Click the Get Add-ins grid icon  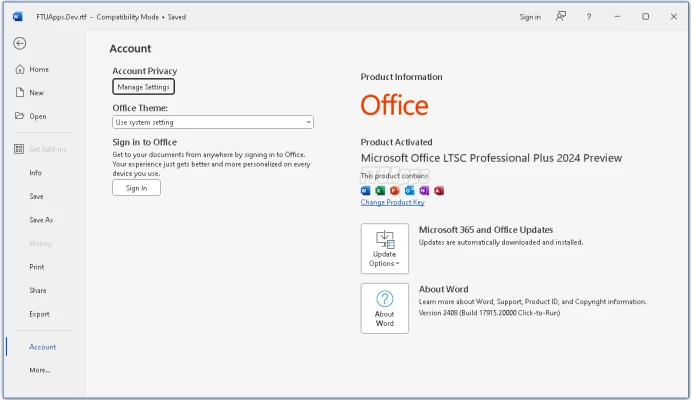point(19,149)
